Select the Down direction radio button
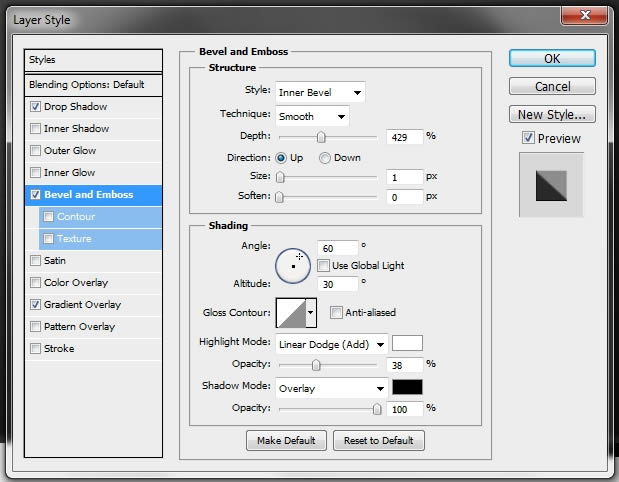Viewport: 619px width, 482px height. [325, 158]
